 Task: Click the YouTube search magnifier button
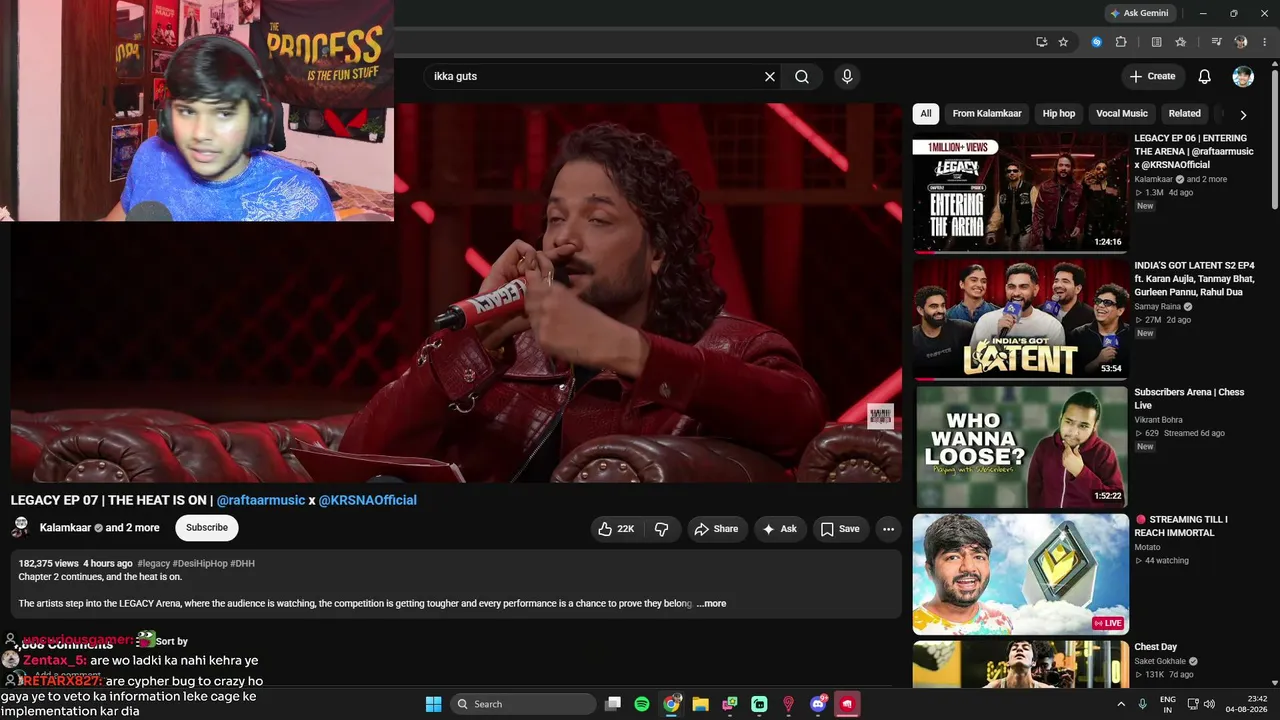pos(802,76)
